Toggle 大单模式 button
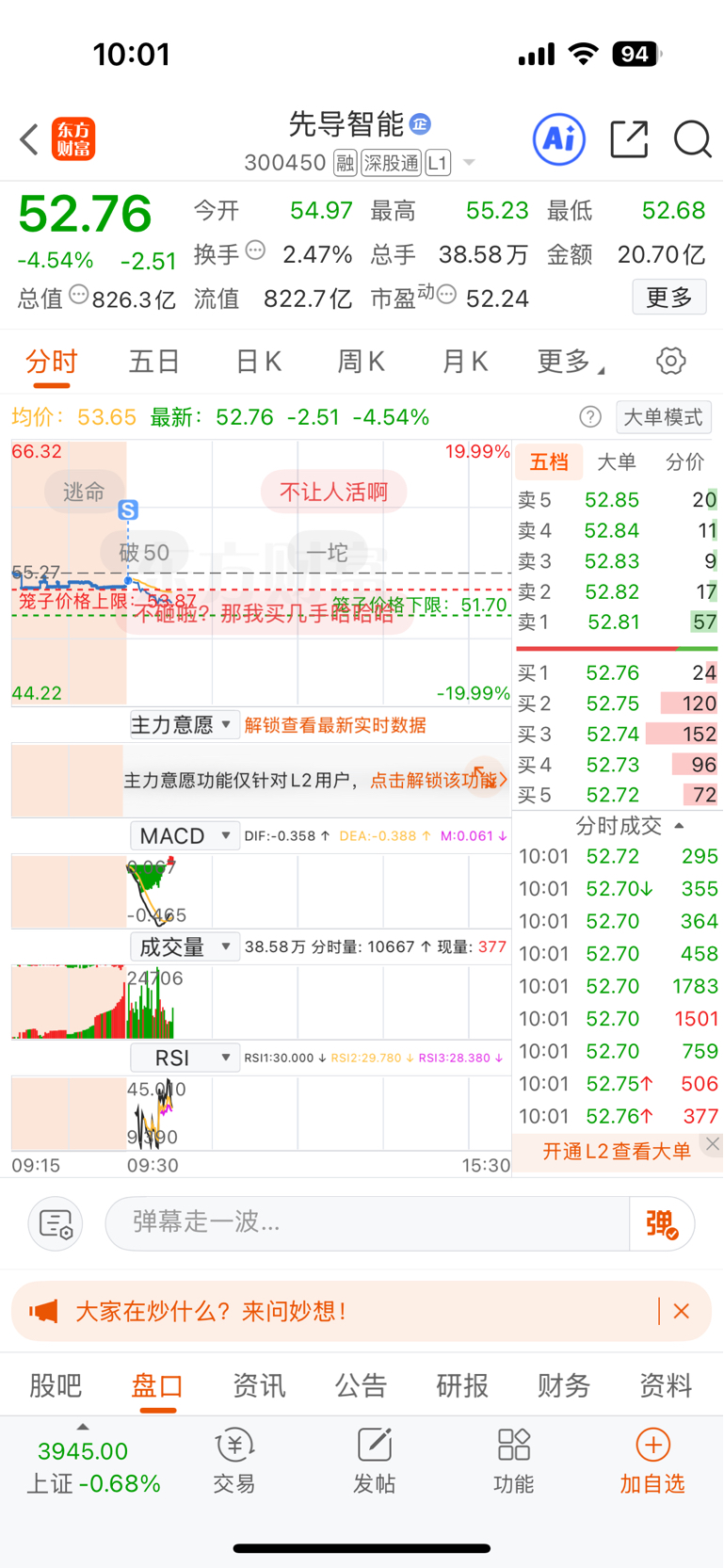The height and width of the screenshot is (1568, 724). coord(664,416)
